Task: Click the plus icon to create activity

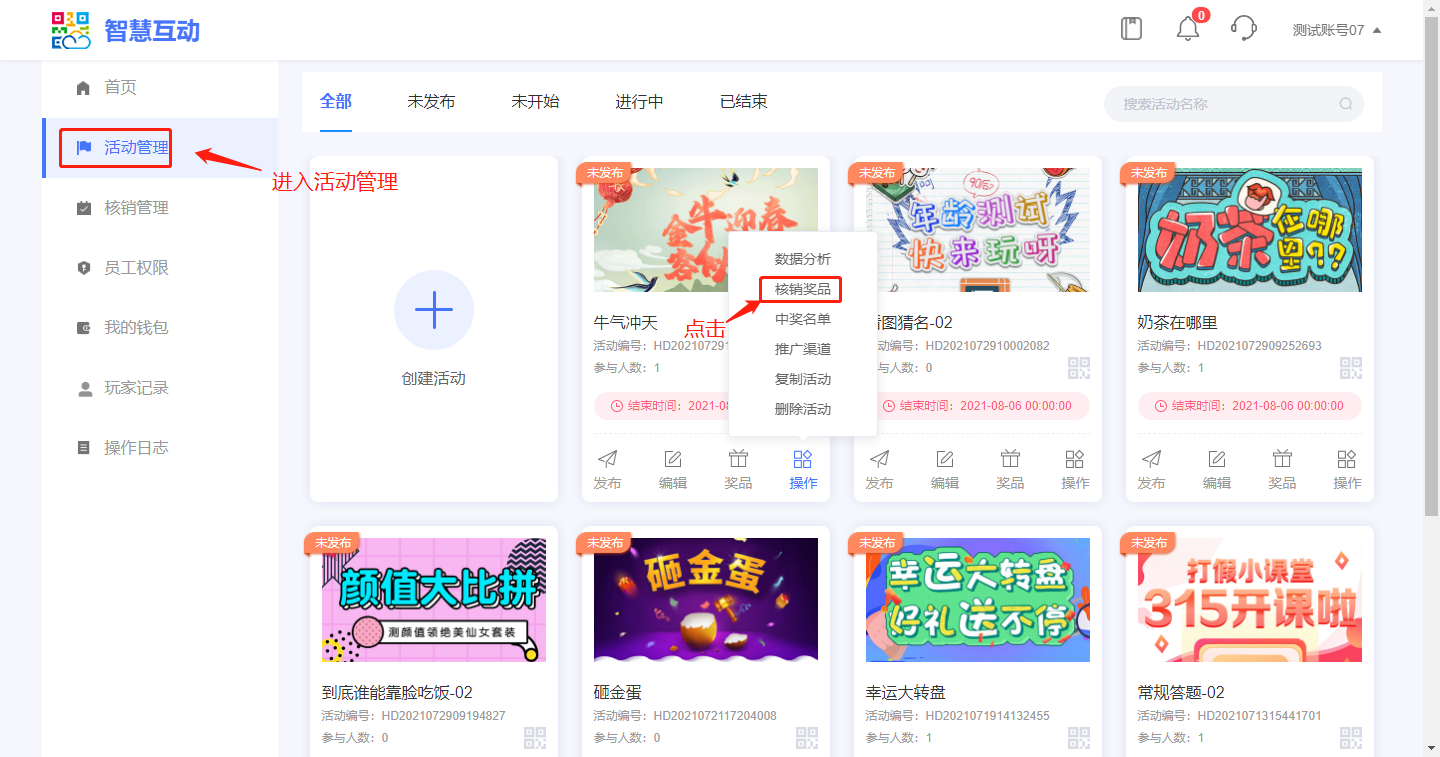Action: coord(433,310)
